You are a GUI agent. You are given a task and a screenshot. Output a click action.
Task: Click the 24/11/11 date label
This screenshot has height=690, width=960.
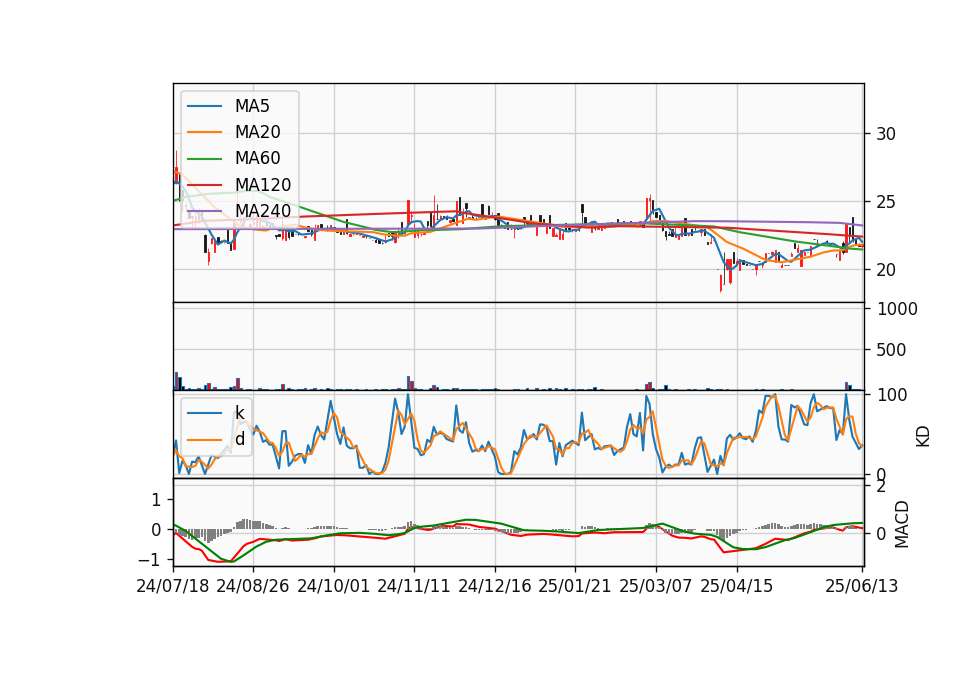coord(414,586)
